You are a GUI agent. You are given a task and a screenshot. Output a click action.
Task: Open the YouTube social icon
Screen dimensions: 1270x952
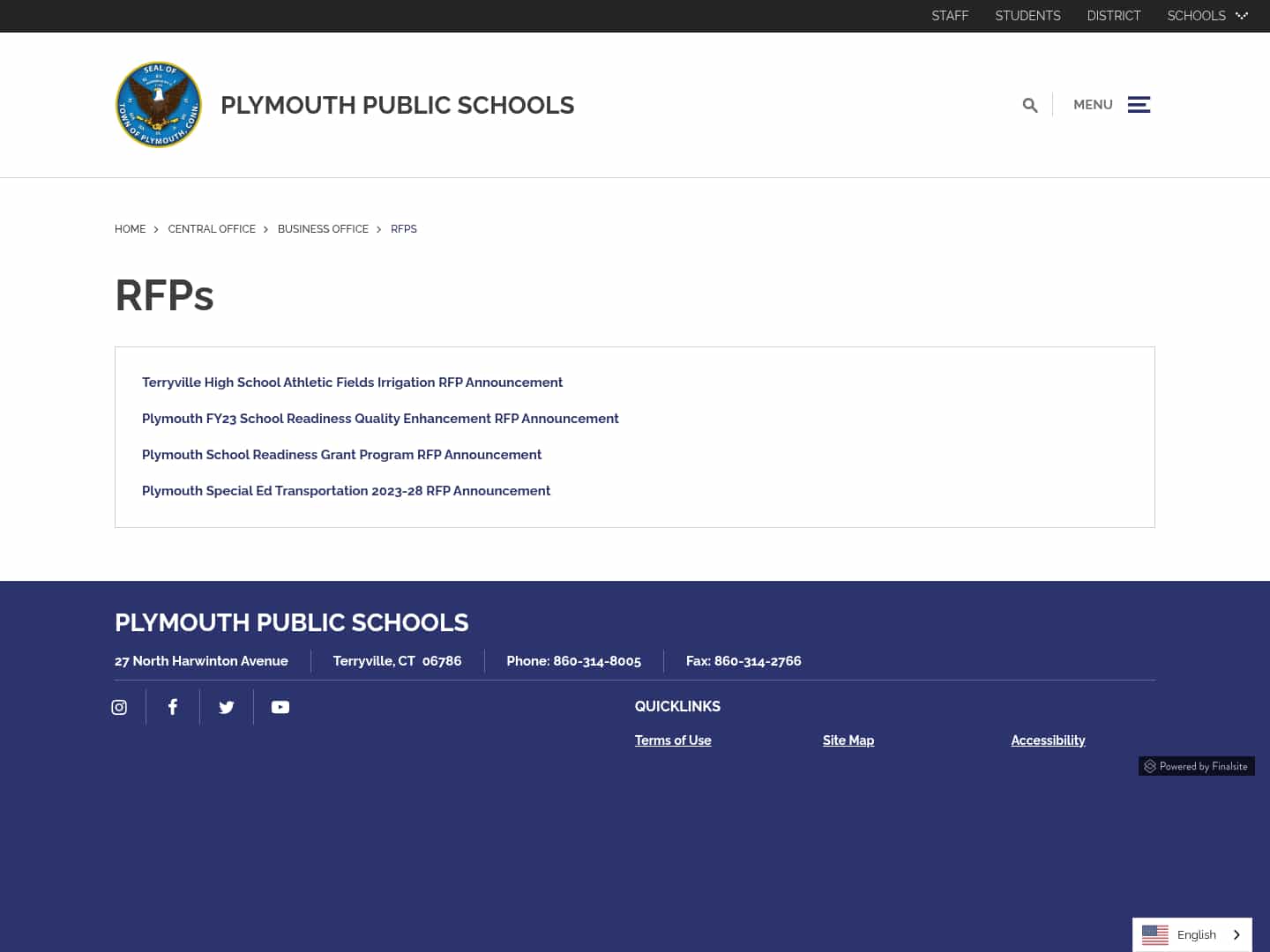280,707
